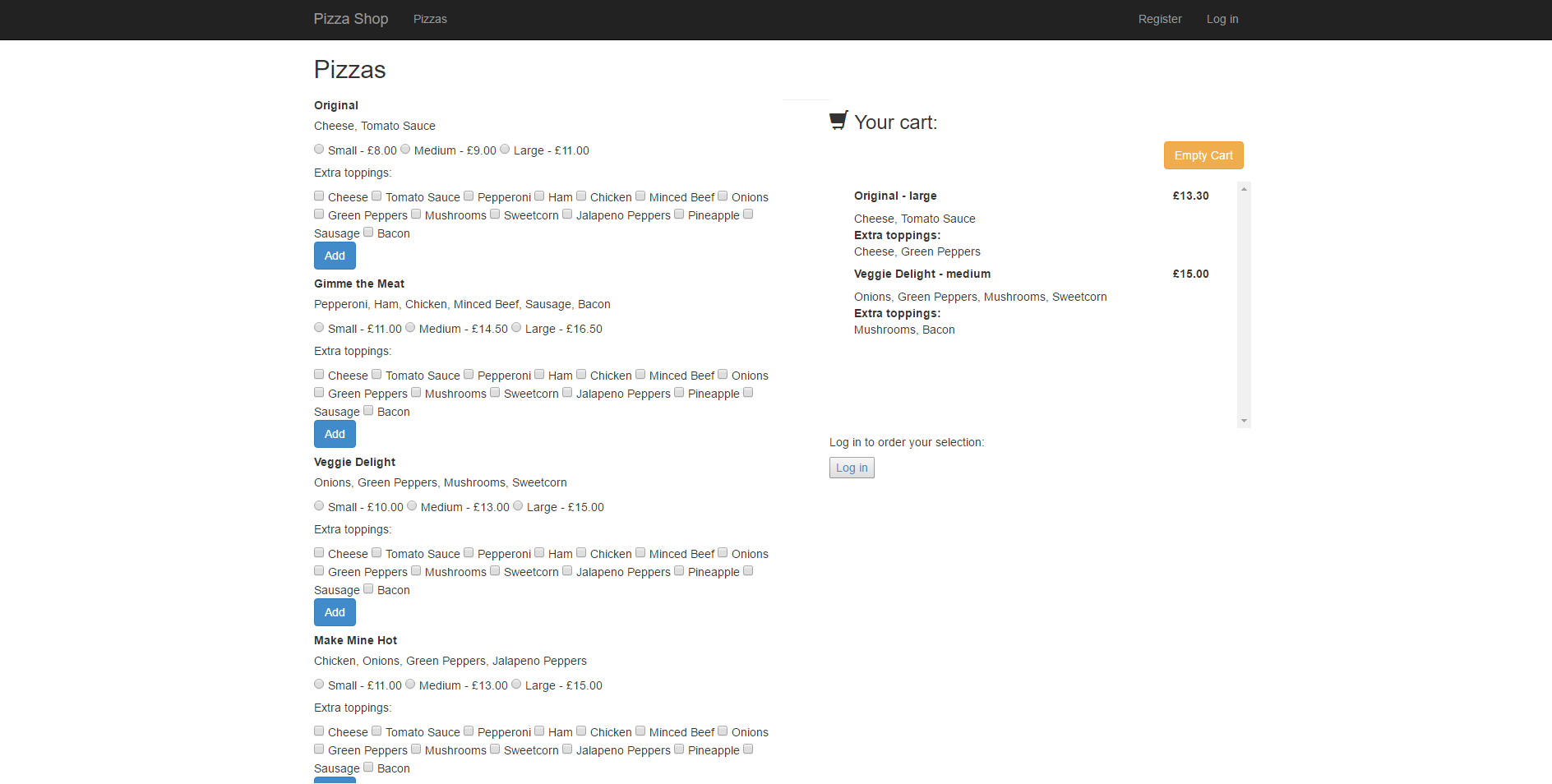Select Small £8.00 for Original pizza

click(x=319, y=150)
